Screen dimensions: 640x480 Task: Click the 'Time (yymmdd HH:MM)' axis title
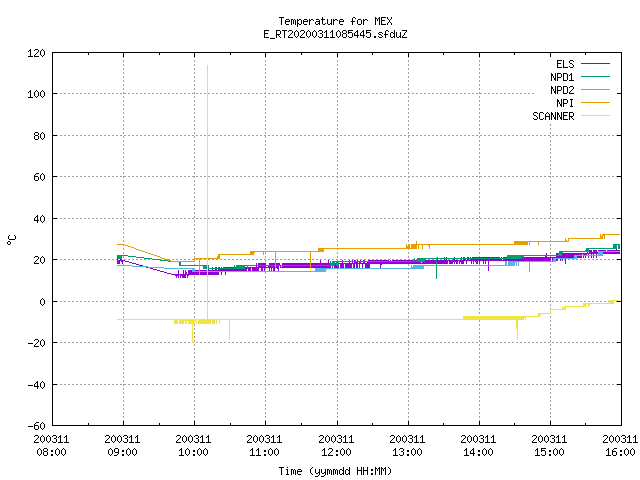tap(336, 471)
